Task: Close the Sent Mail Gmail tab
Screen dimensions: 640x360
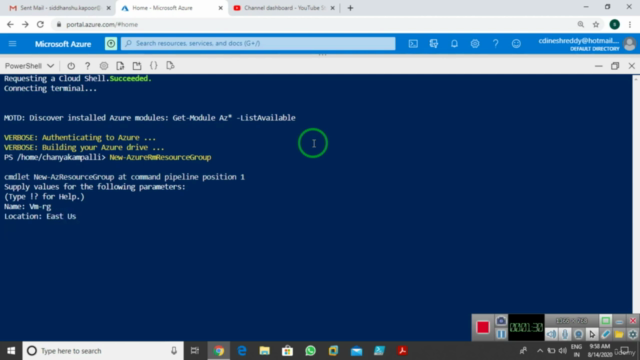Action: point(109,8)
